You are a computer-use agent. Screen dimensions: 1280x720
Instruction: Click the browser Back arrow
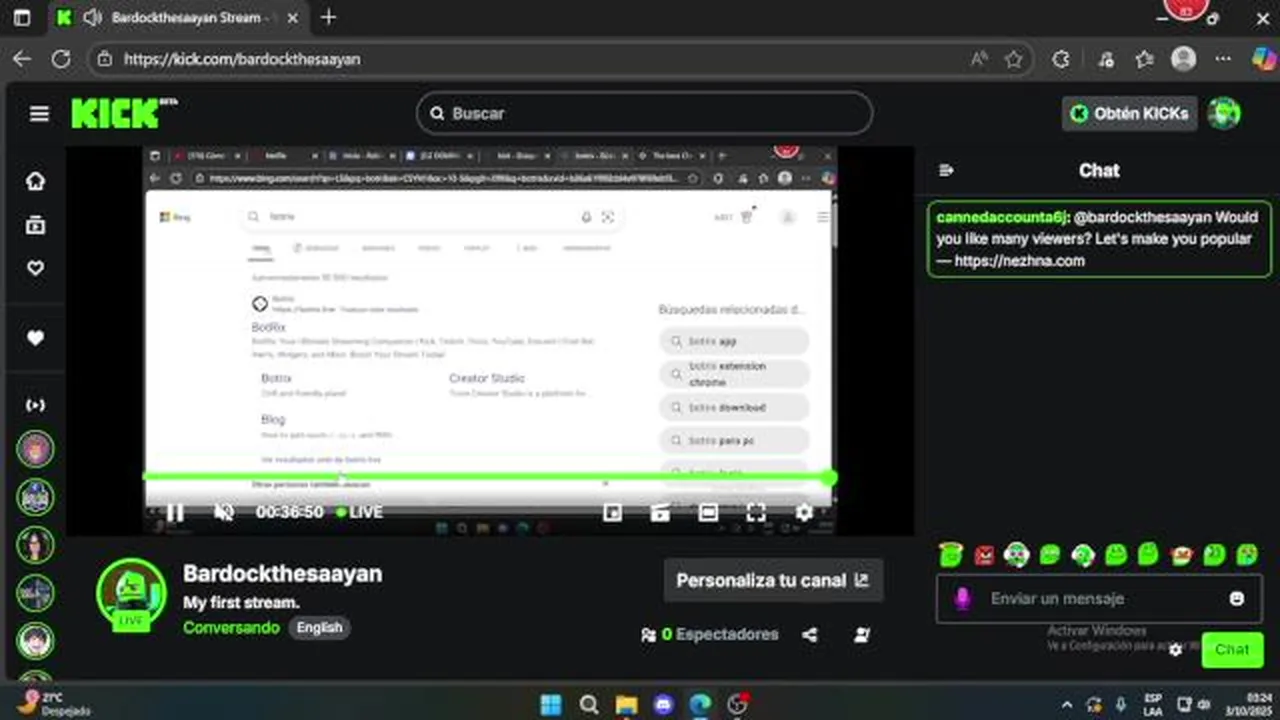click(x=22, y=59)
